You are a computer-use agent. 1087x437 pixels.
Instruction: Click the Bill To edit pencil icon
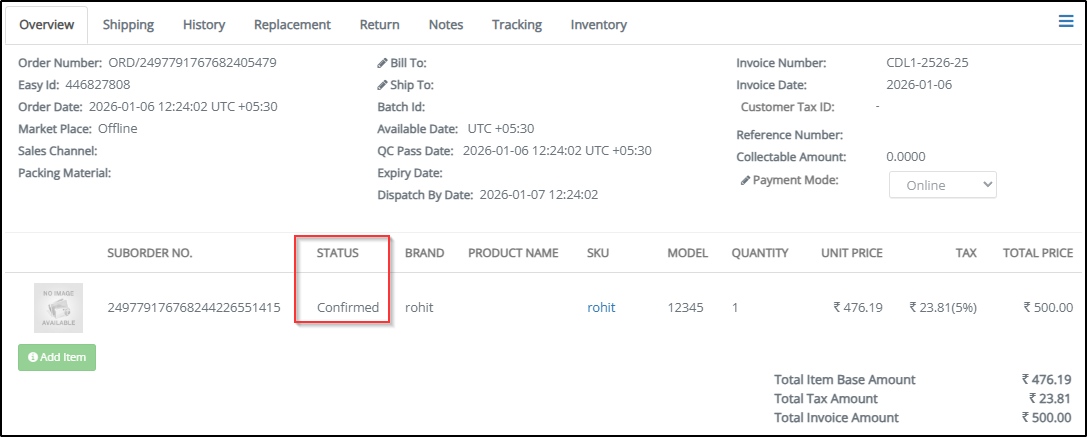(382, 63)
